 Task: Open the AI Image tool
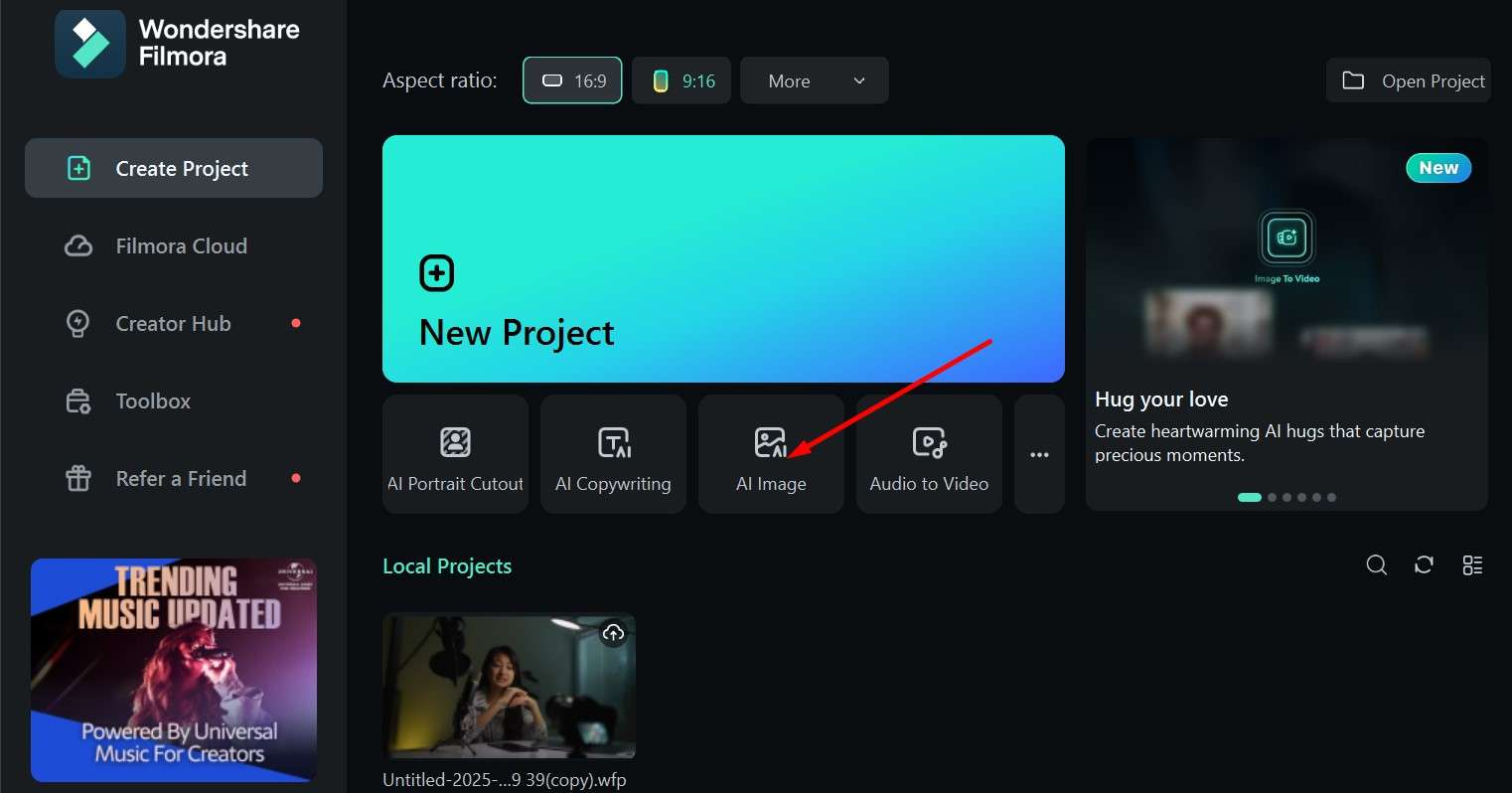tap(771, 454)
